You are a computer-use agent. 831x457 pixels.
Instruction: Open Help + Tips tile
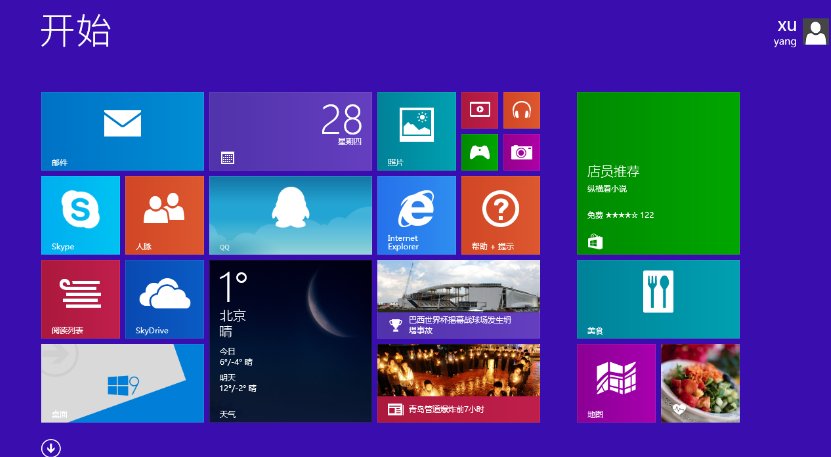point(500,215)
